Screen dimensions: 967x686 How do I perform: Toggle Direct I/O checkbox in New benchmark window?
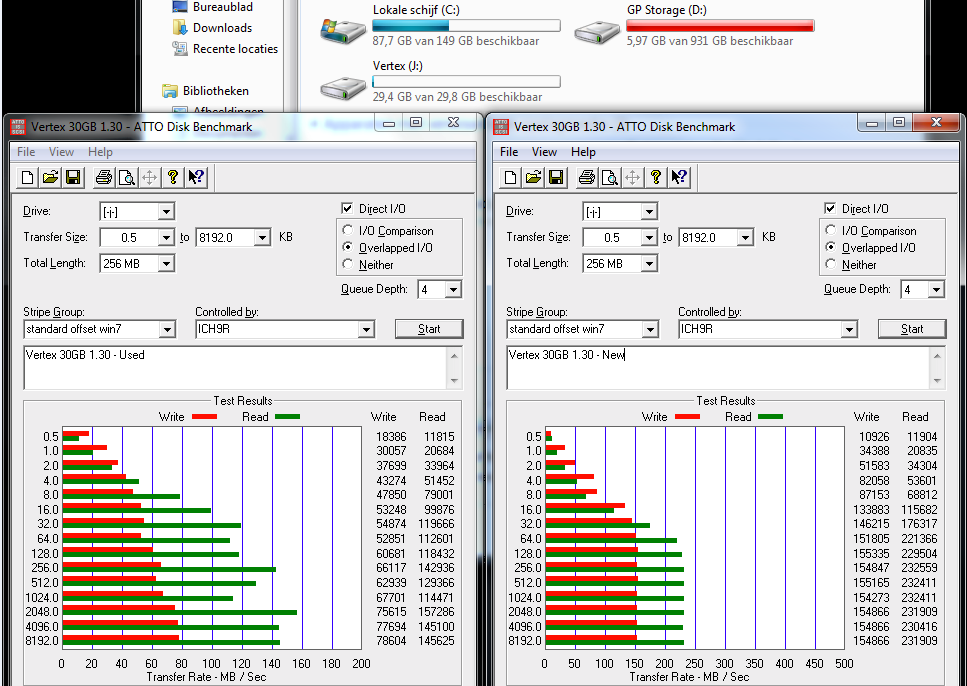(x=830, y=209)
